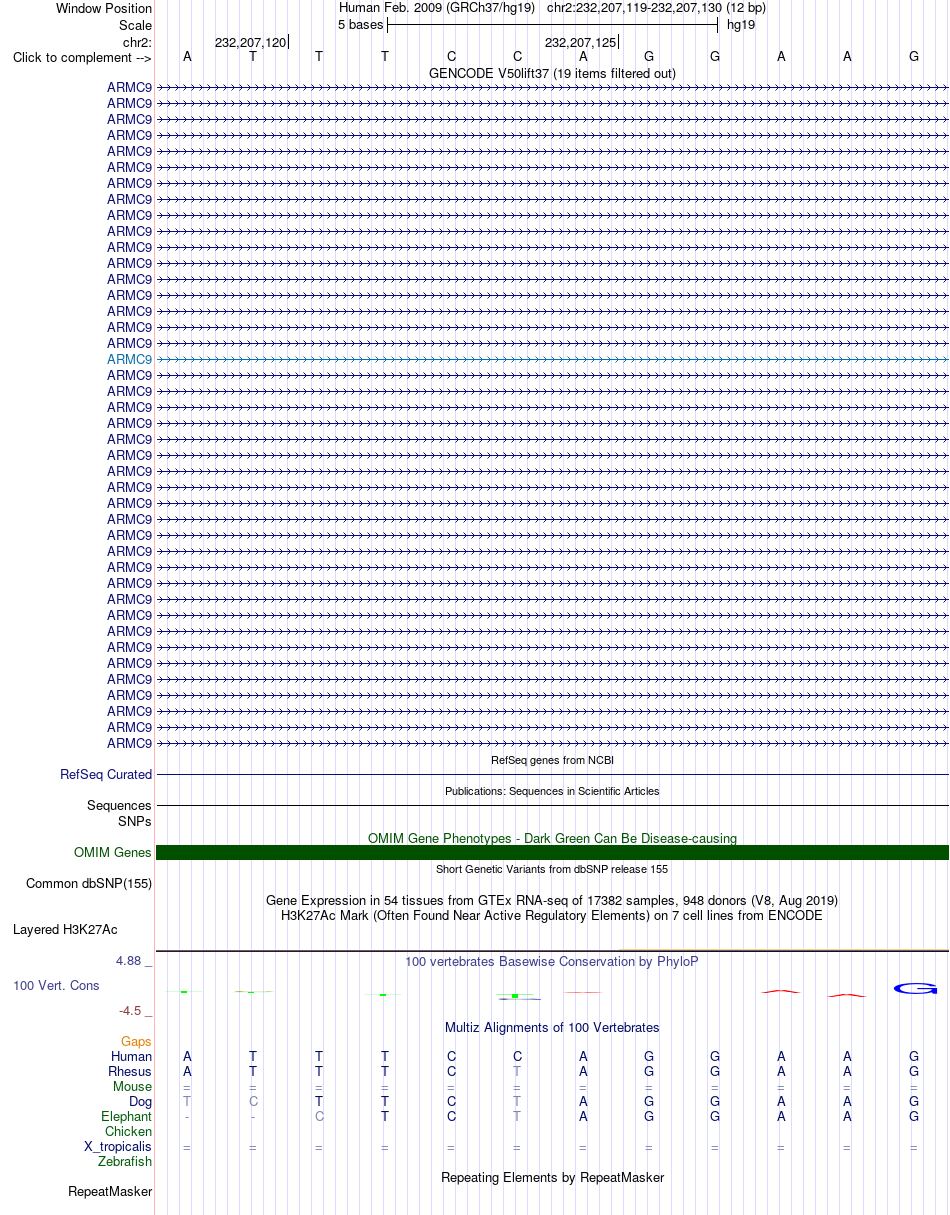Open the GENCODE V50lift37 track title
Viewport: 950px width, 1215px height.
pyautogui.click(x=552, y=73)
